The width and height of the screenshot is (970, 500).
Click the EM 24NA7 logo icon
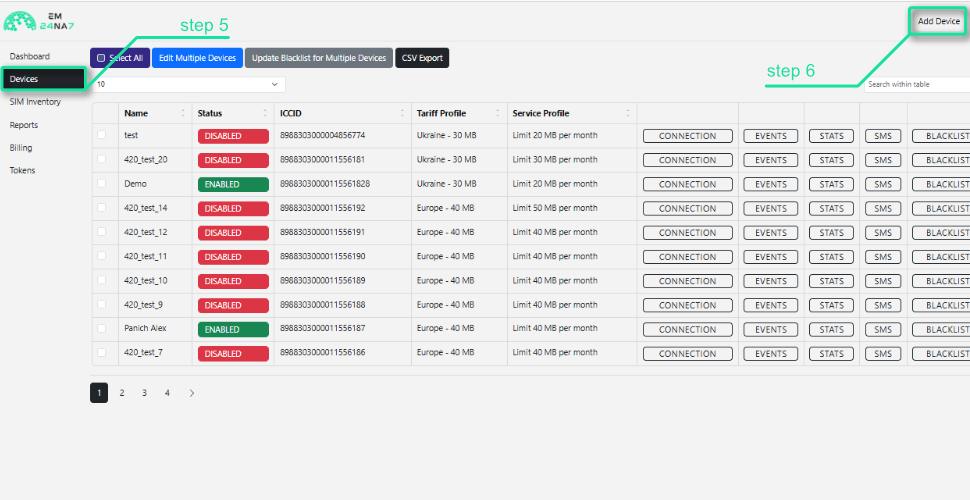point(20,21)
